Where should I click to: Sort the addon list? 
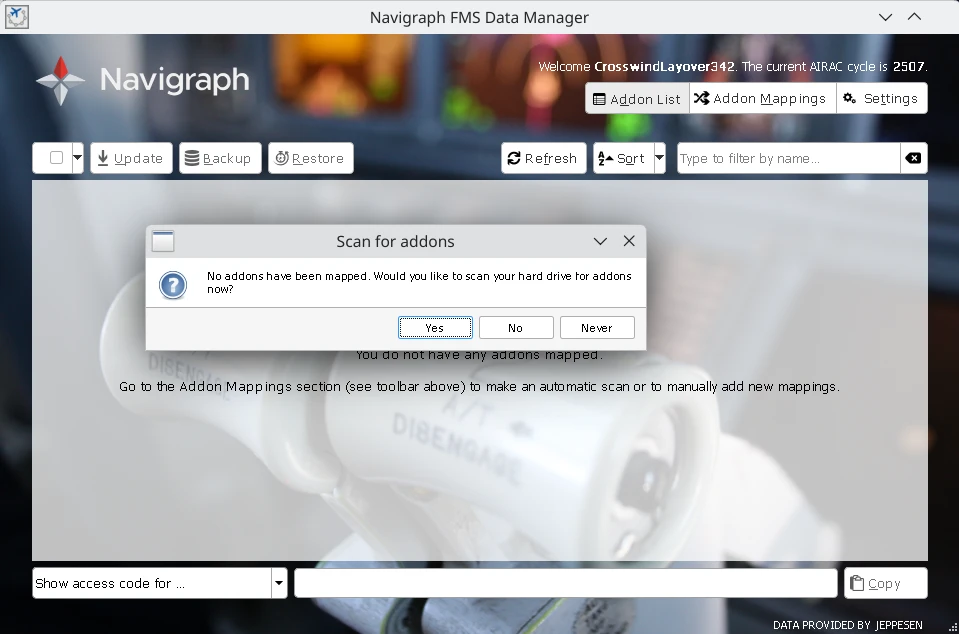tap(621, 158)
